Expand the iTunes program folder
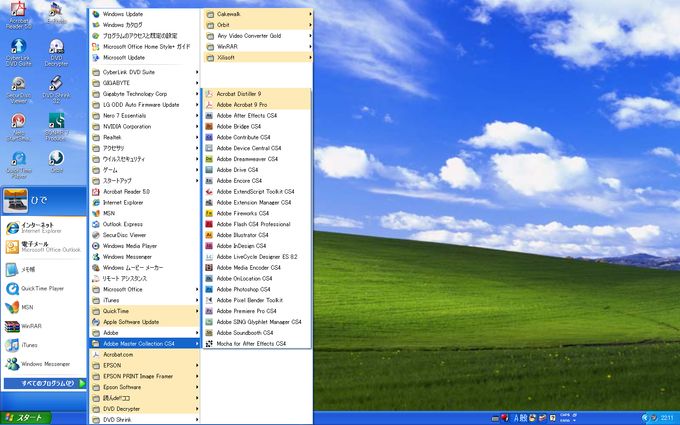Viewport: 680px width, 425px height. [x=144, y=300]
